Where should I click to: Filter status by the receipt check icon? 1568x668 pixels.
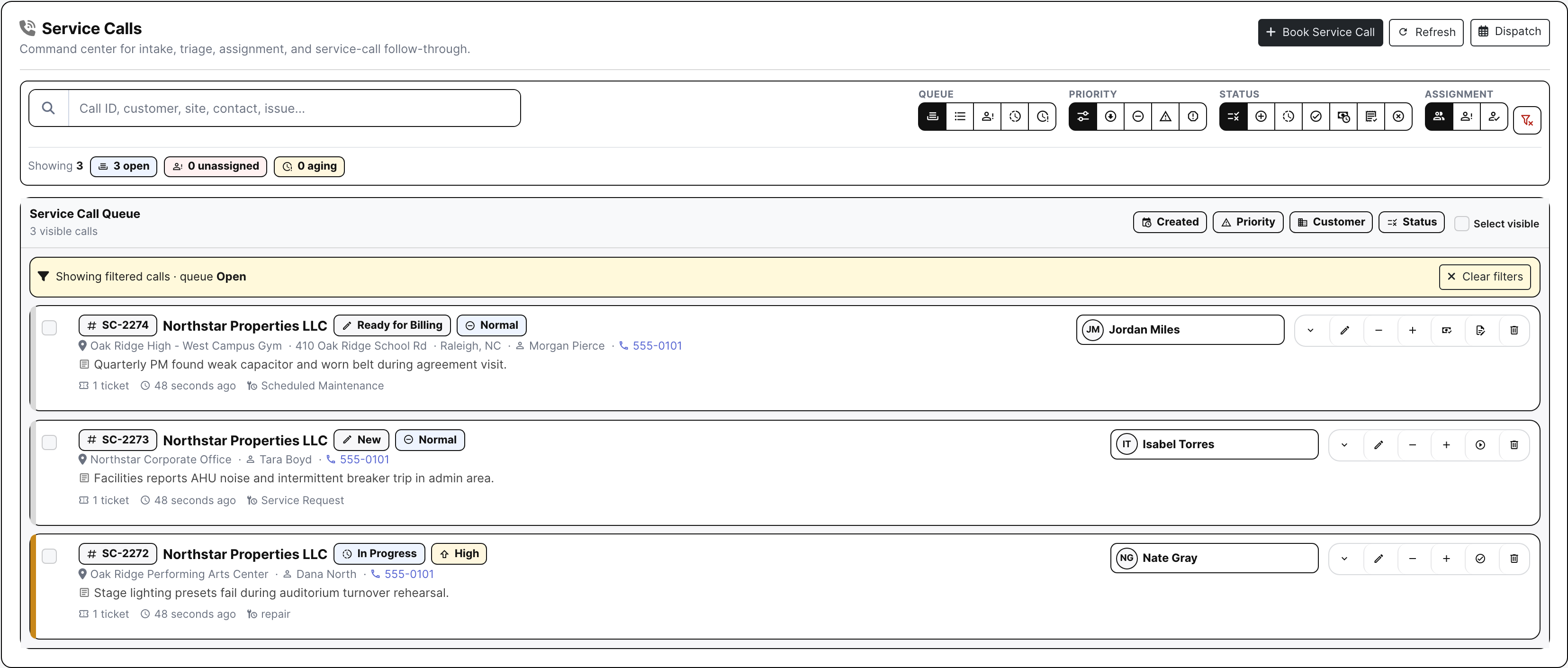[1371, 116]
